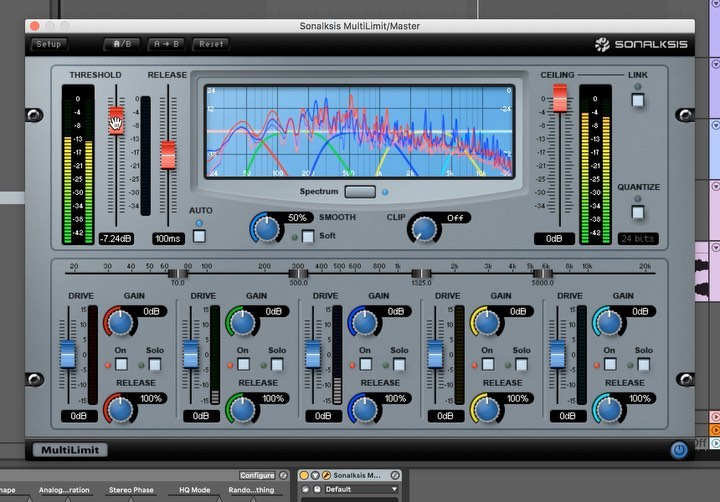720x502 pixels.
Task: Toggle the Spectrum display button
Action: 359,191
